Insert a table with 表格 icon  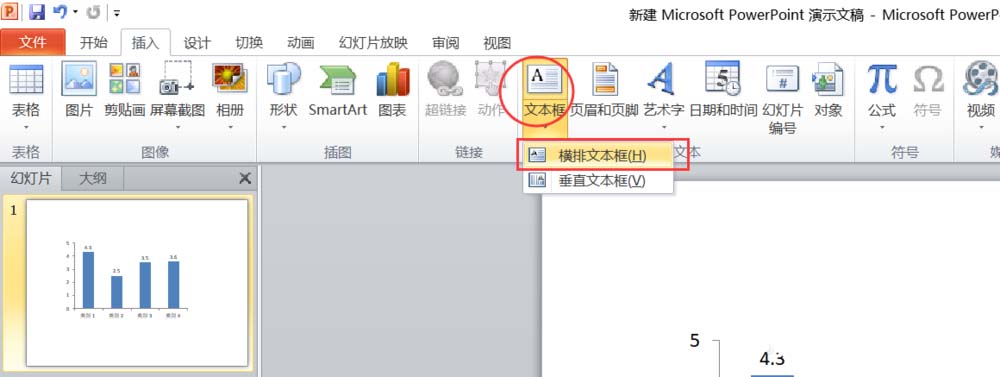(x=26, y=80)
